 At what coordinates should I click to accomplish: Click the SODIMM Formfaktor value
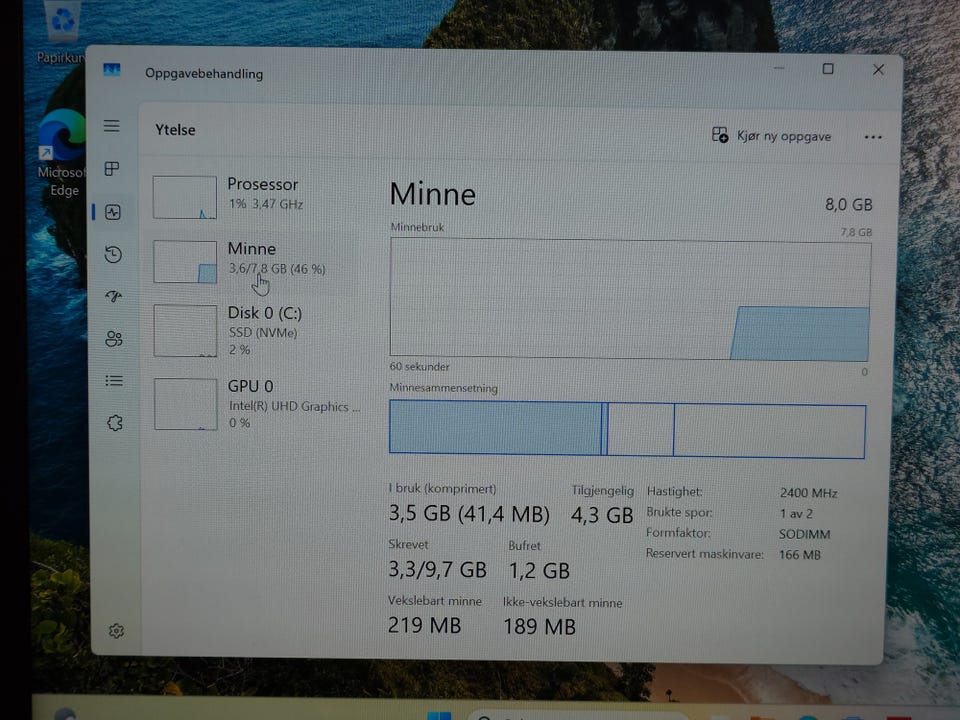coord(804,534)
